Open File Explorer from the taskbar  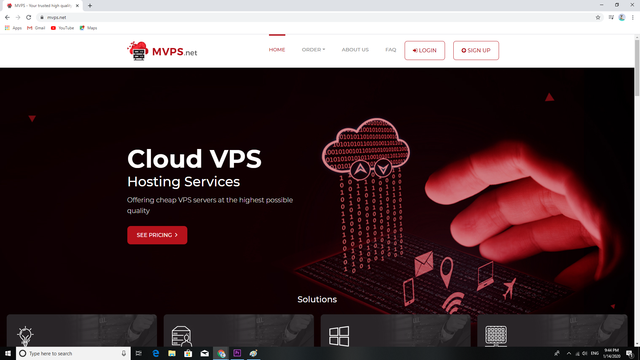coord(172,353)
